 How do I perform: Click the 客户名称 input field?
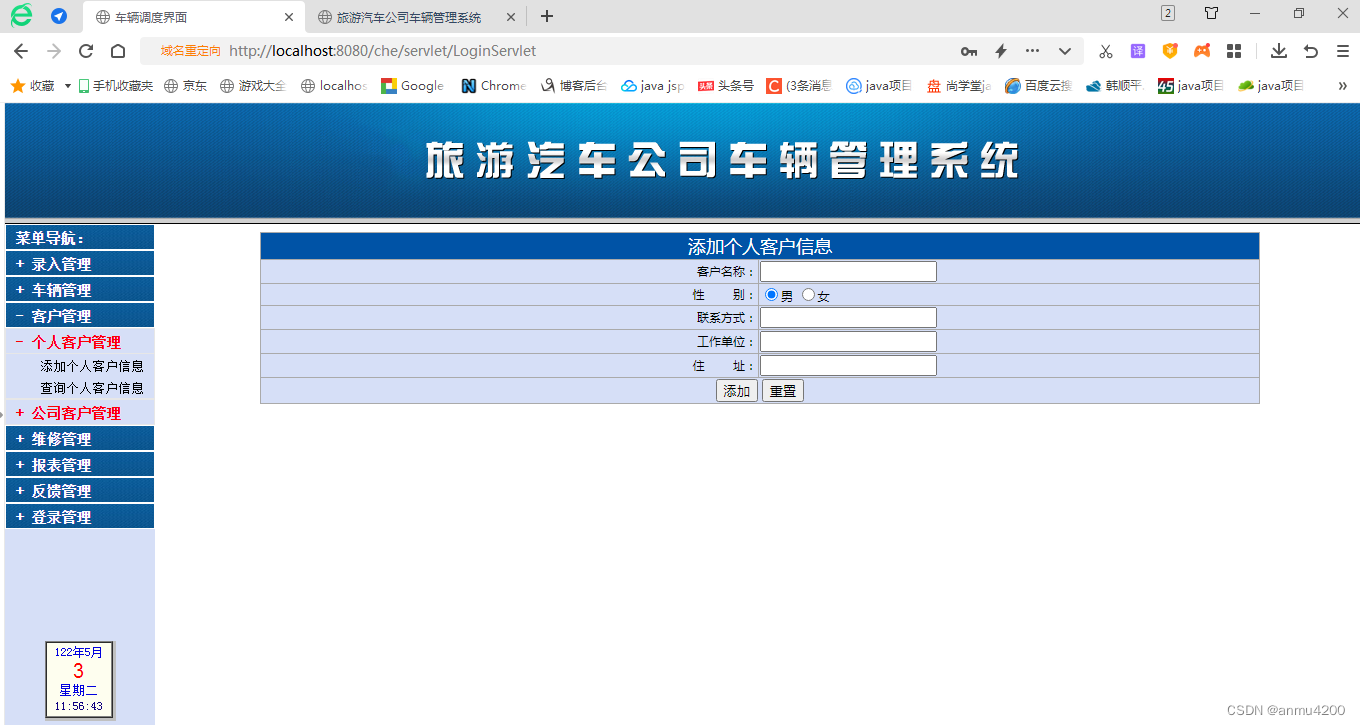click(848, 271)
